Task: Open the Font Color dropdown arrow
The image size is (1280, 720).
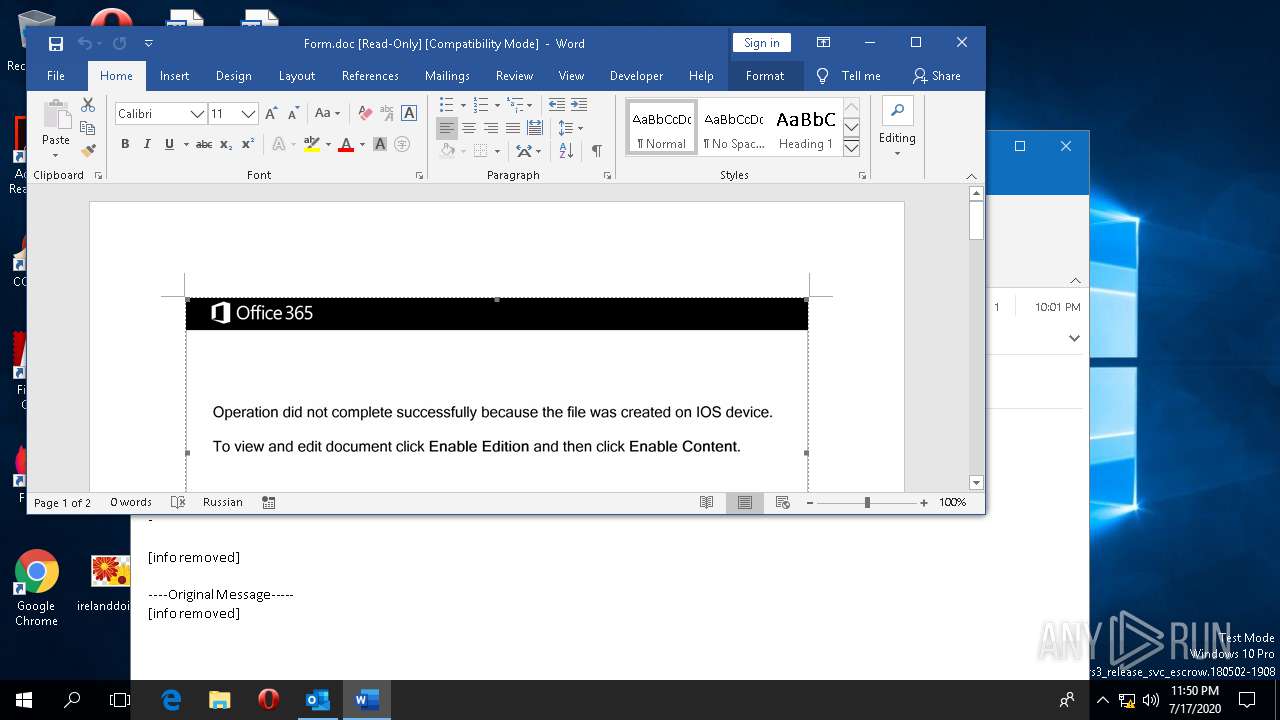Action: point(361,144)
